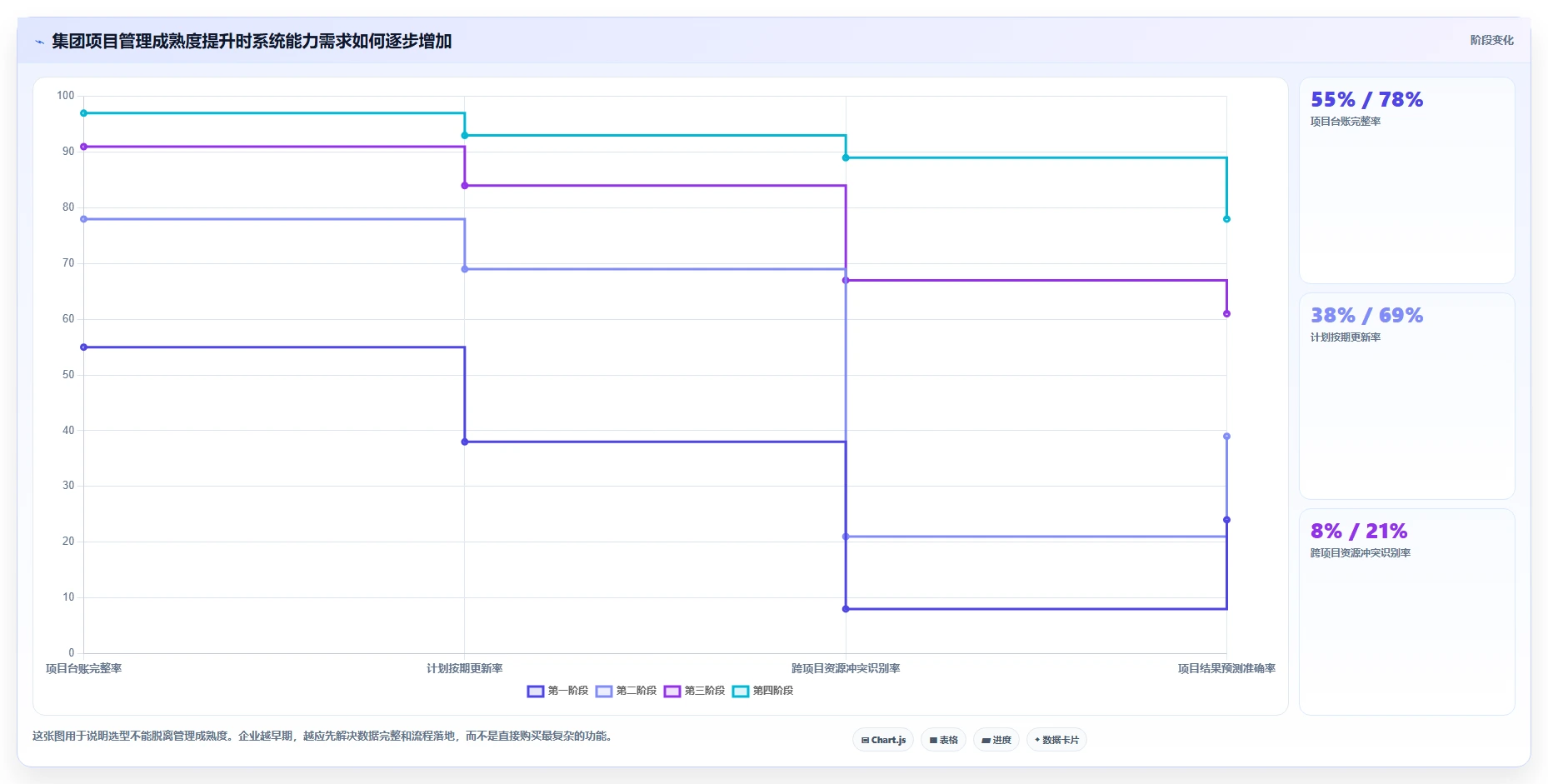Click the 第四阶段 teal point at 计划按期更新率

[x=465, y=136]
